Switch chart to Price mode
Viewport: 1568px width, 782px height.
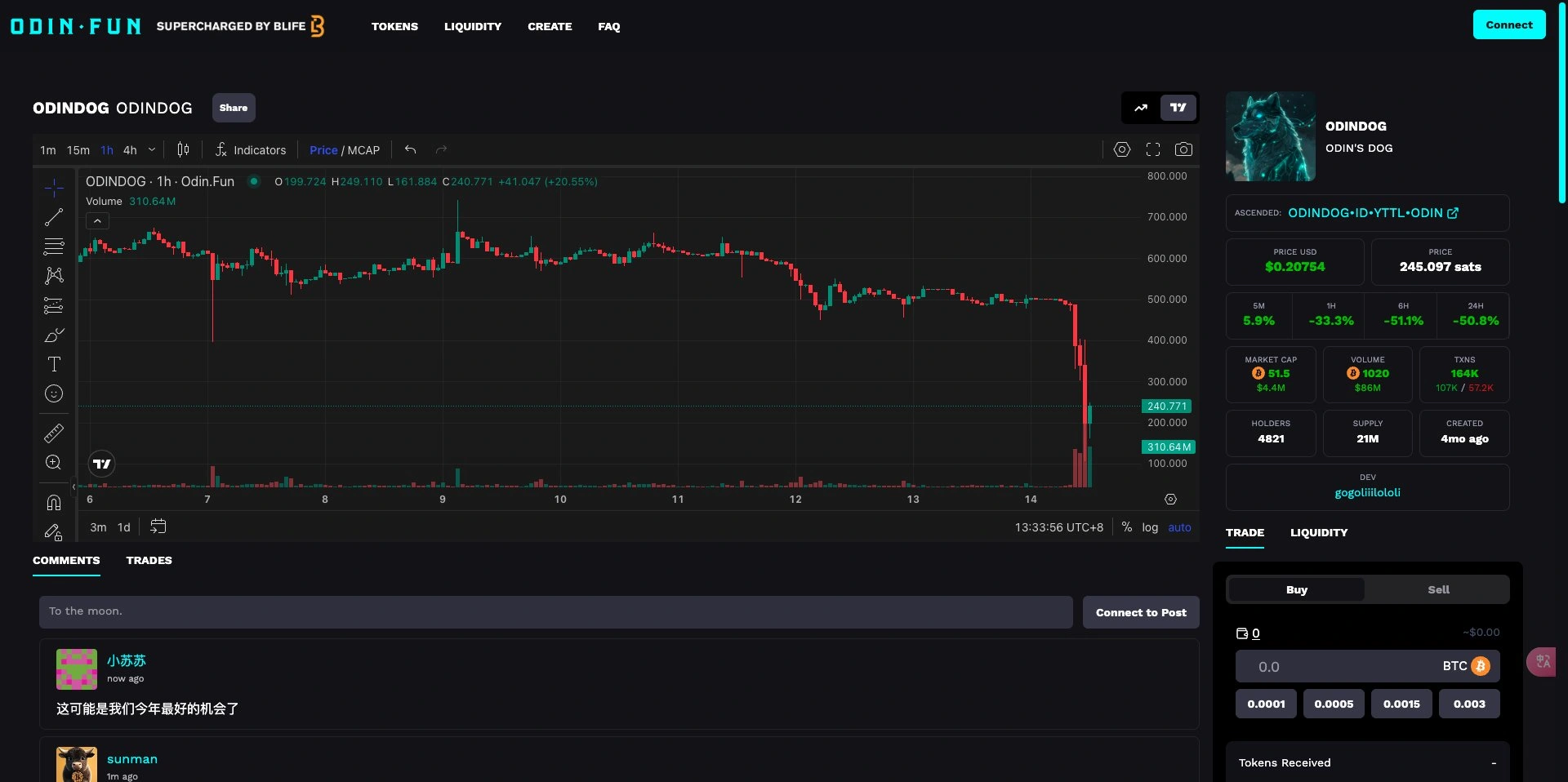click(323, 150)
